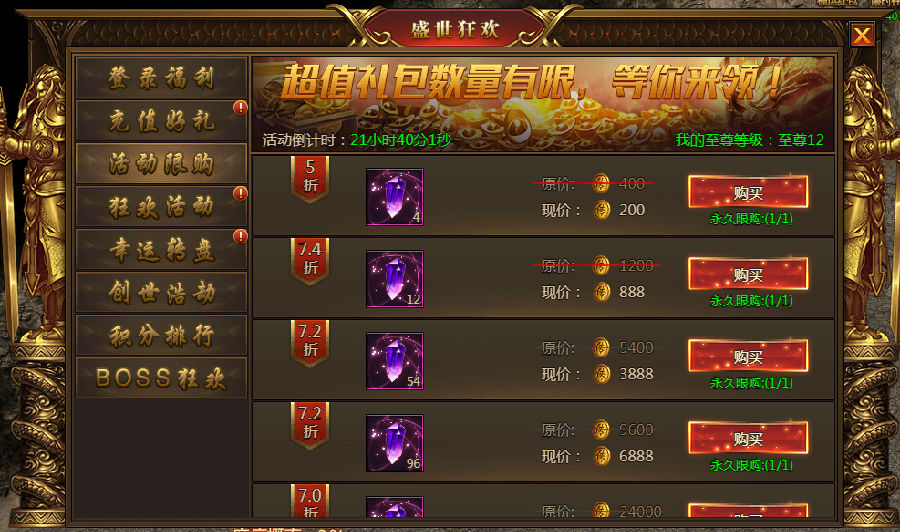Open the 狂欢活动 tab
The image size is (900, 532).
click(x=161, y=207)
